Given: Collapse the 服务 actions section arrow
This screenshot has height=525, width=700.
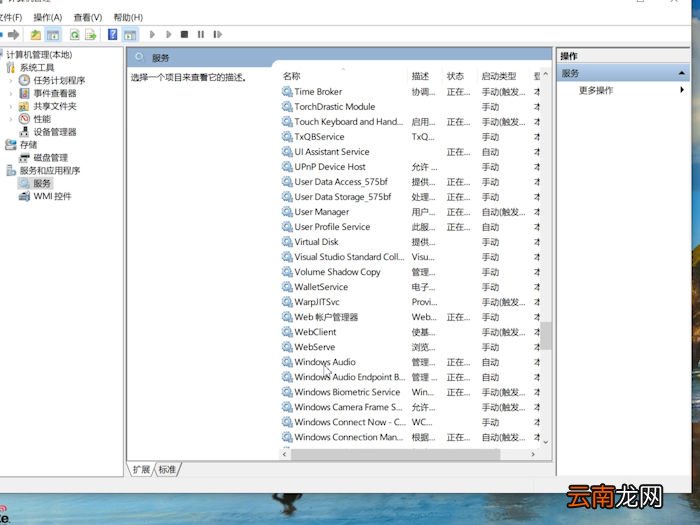Looking at the screenshot, I should point(682,73).
